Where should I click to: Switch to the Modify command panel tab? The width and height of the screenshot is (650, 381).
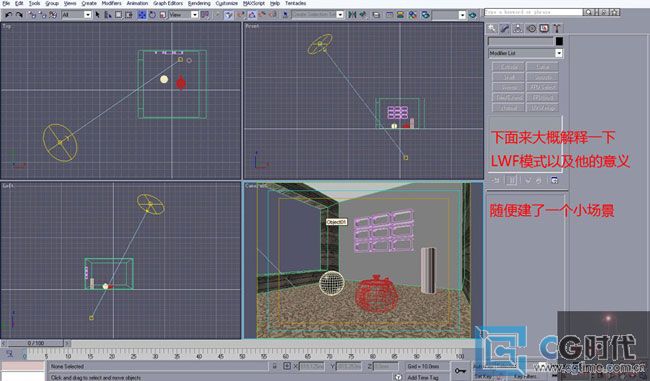click(x=504, y=28)
